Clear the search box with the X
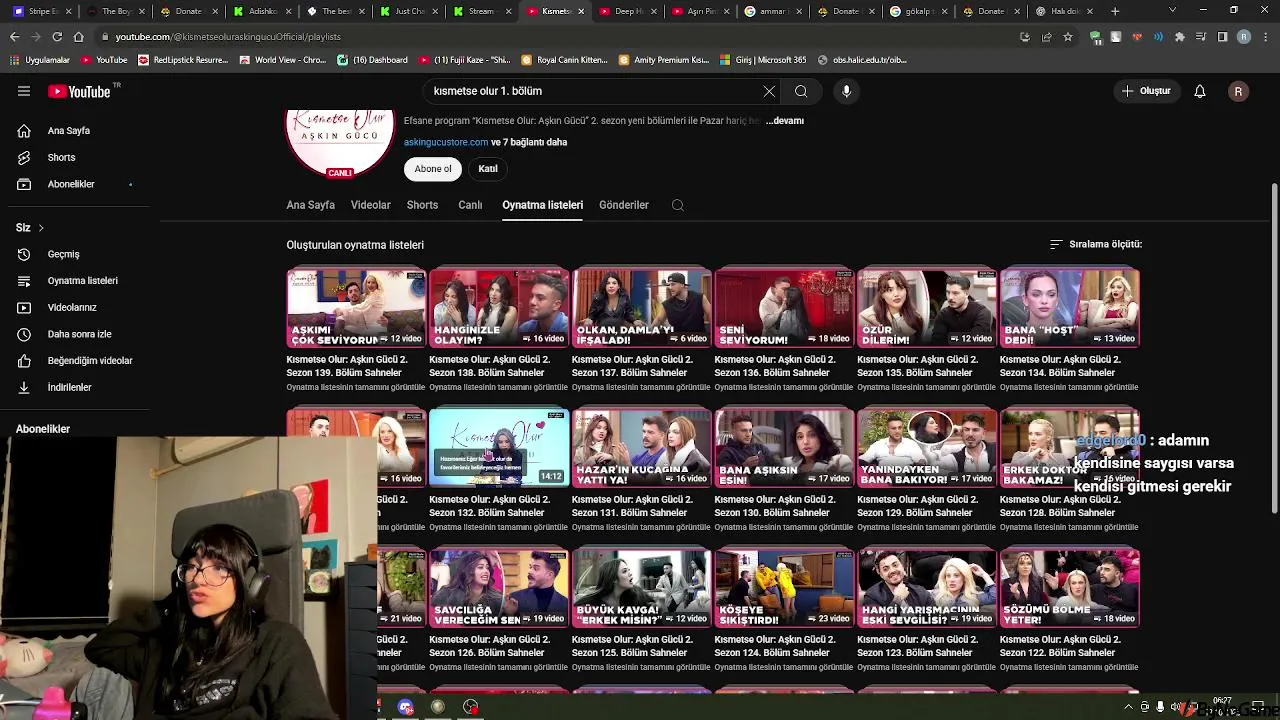 tap(769, 91)
